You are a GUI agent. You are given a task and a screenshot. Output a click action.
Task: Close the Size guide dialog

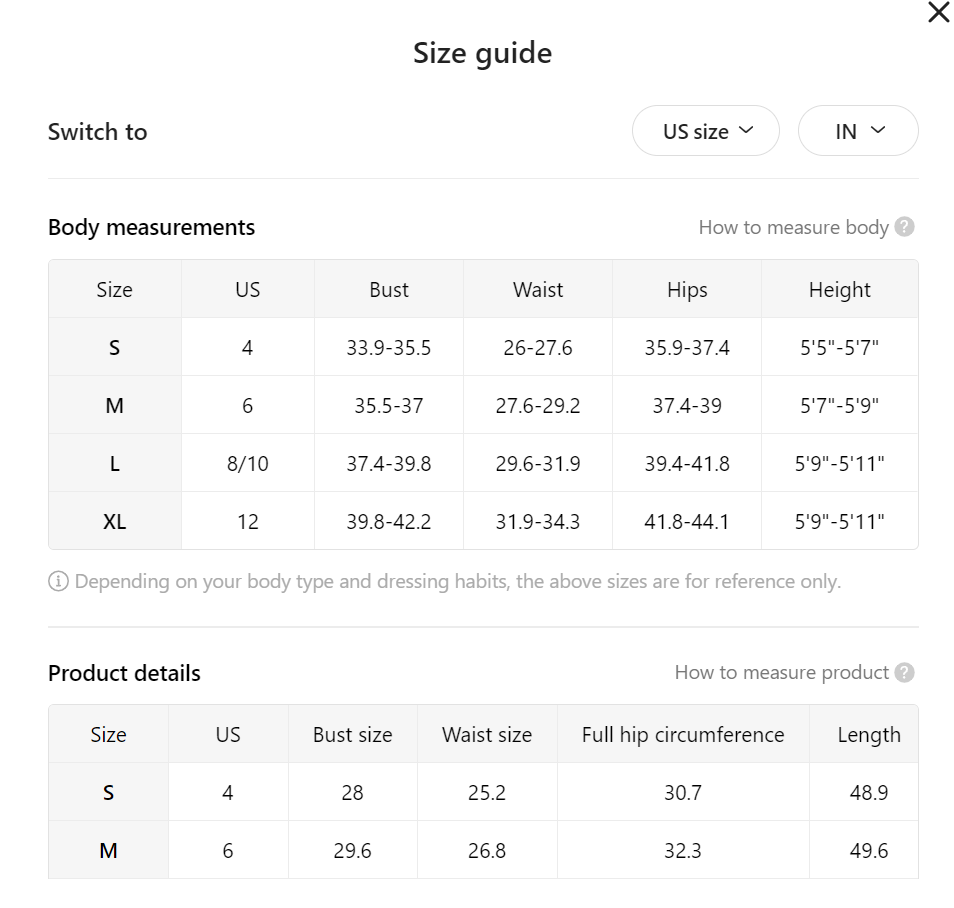(x=939, y=12)
